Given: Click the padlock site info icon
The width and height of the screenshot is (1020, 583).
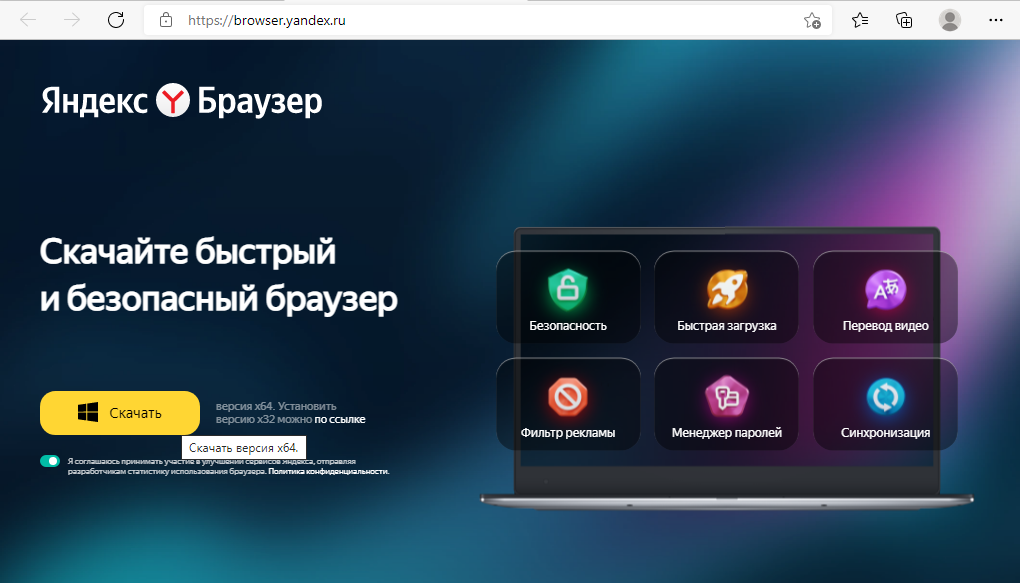Looking at the screenshot, I should pos(167,20).
